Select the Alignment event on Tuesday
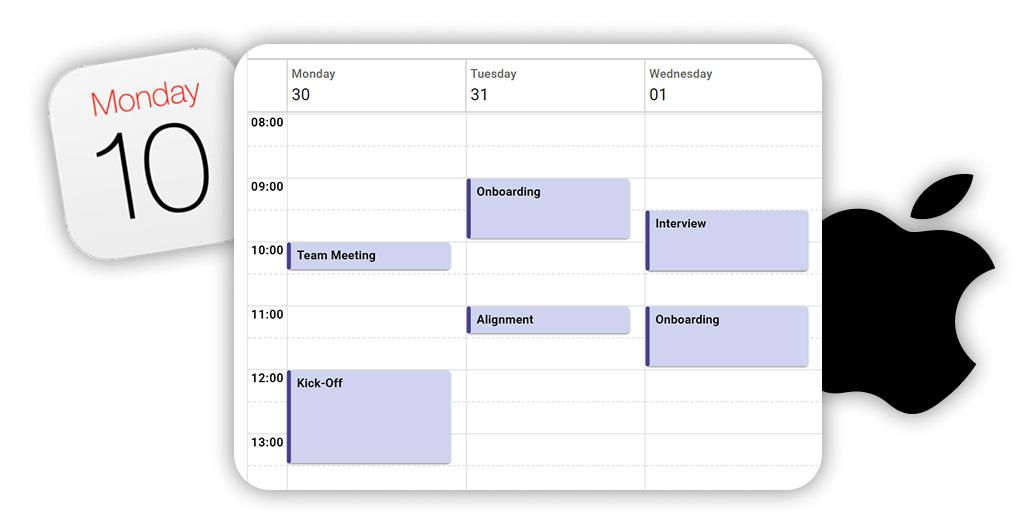This screenshot has width=1024, height=516. pyautogui.click(x=549, y=320)
